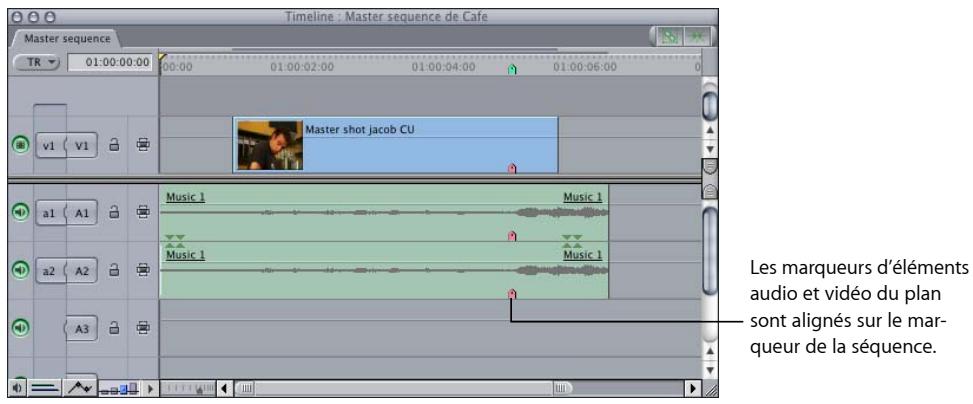Click the A2 destination control

point(82,271)
